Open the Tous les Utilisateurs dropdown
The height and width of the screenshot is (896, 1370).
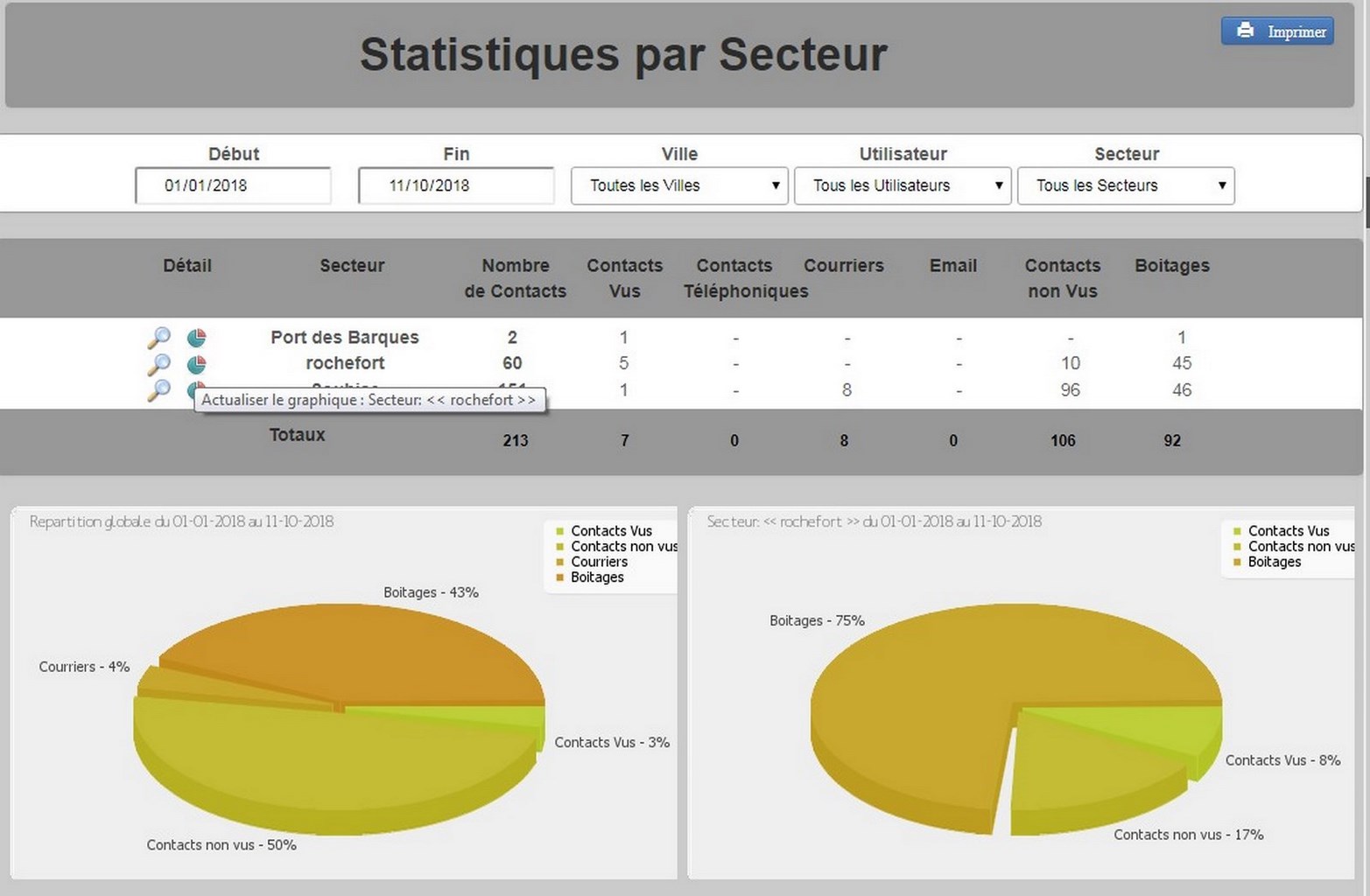pyautogui.click(x=903, y=185)
